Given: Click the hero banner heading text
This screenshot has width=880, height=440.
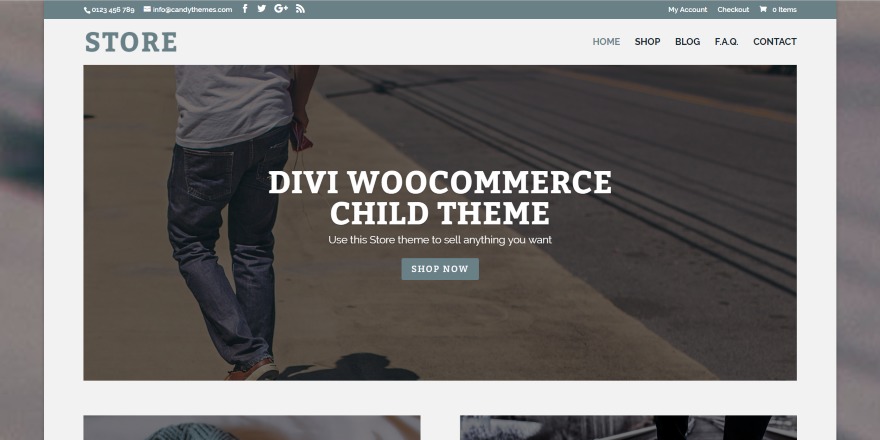Looking at the screenshot, I should pyautogui.click(x=440, y=198).
